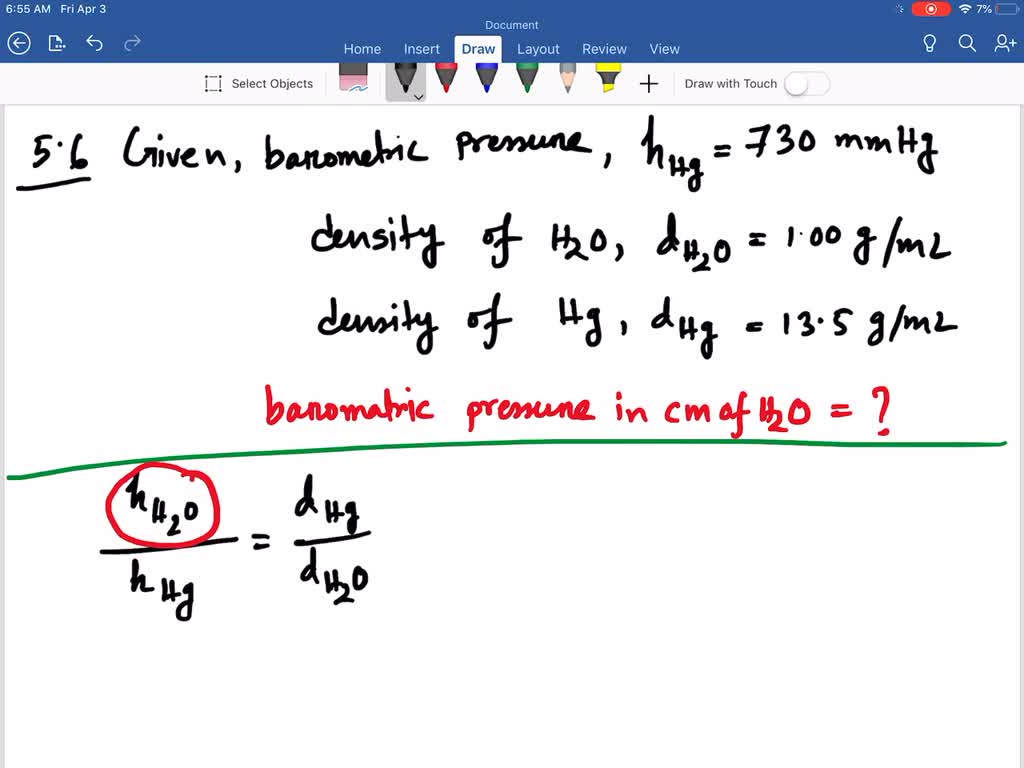Image resolution: width=1024 pixels, height=768 pixels.
Task: Toggle Draw with Touch off
Action: point(807,83)
